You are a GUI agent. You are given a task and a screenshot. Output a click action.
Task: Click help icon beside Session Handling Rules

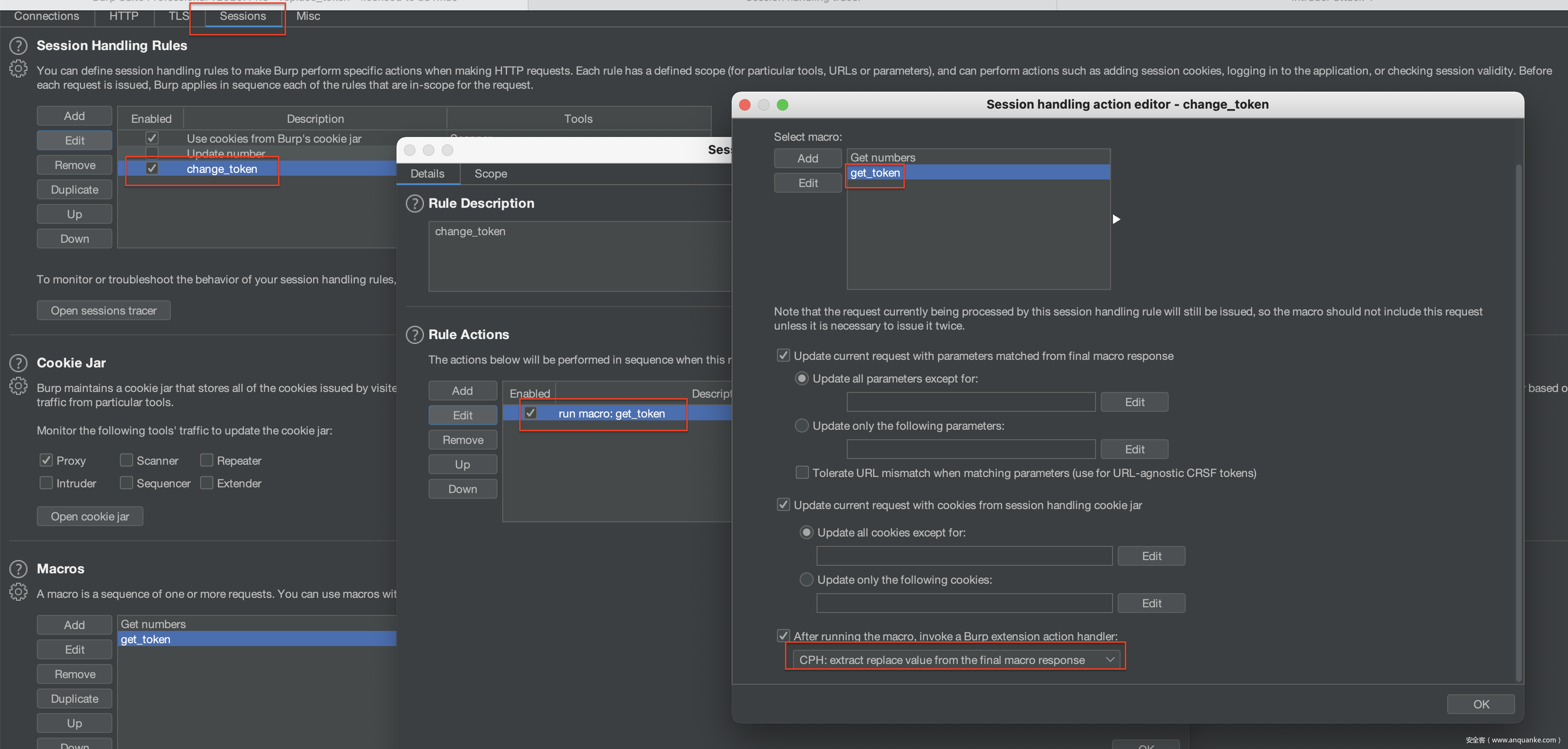[18, 46]
